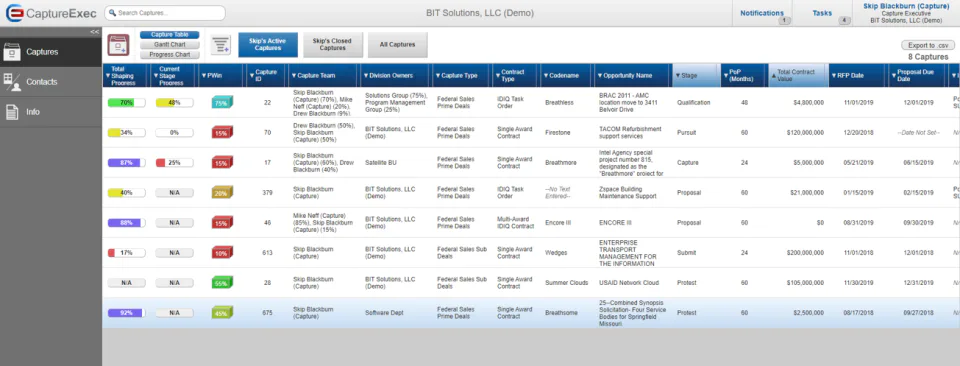Select Skip's Active Captures tab

(x=268, y=45)
